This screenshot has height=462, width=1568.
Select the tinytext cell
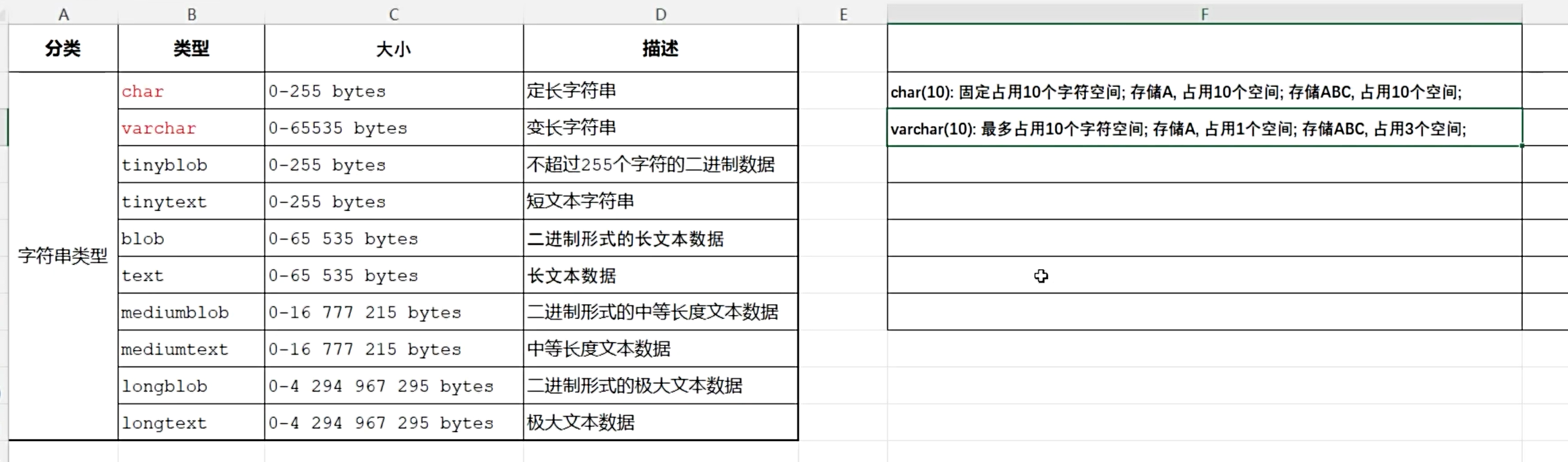191,201
